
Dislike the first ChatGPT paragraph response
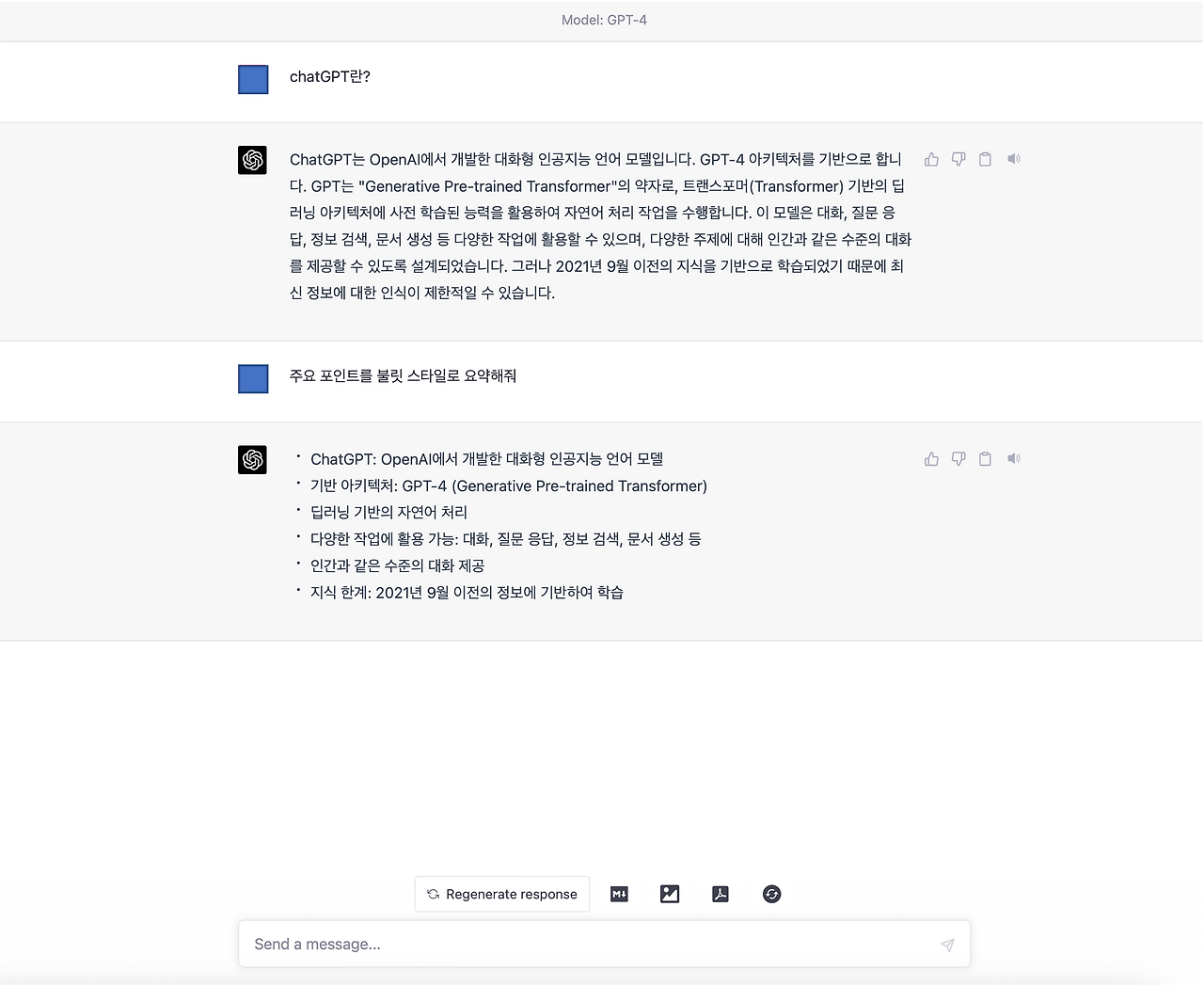tap(958, 159)
